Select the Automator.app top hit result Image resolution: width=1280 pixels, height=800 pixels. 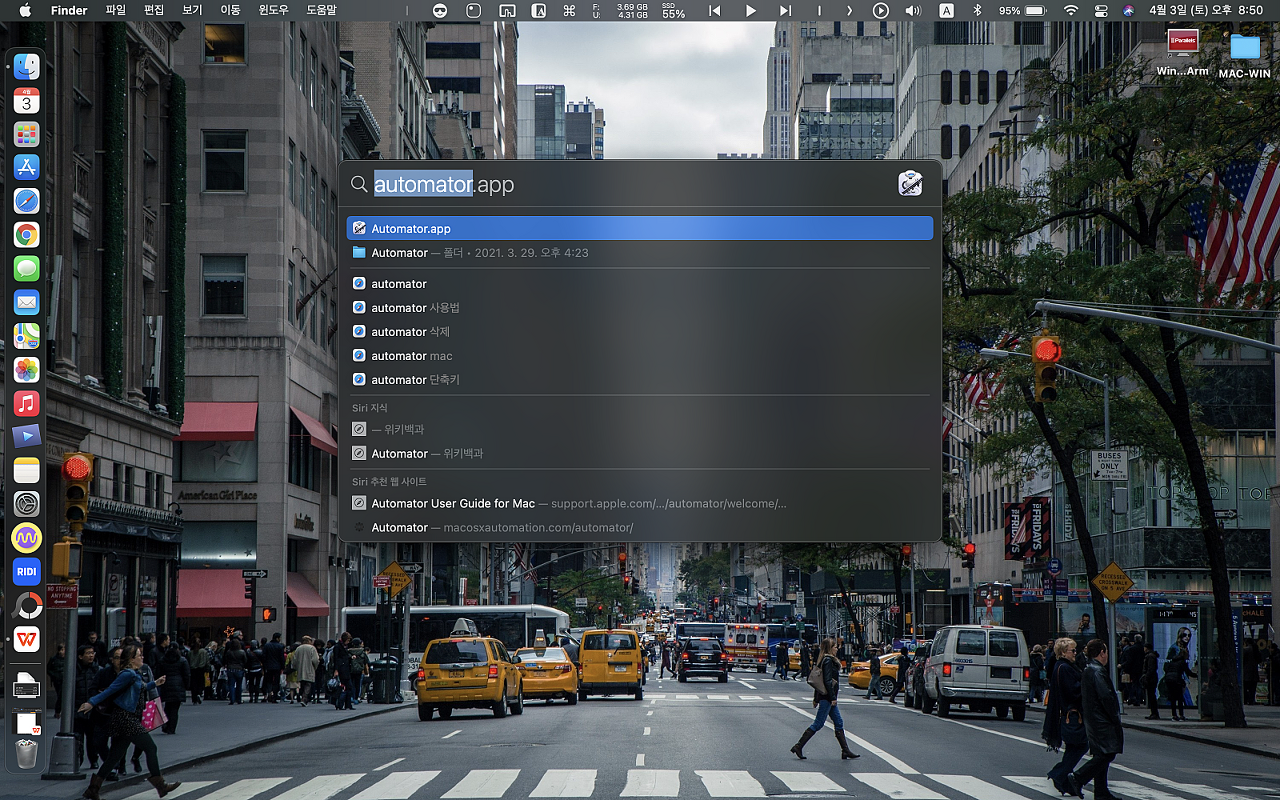(x=640, y=228)
